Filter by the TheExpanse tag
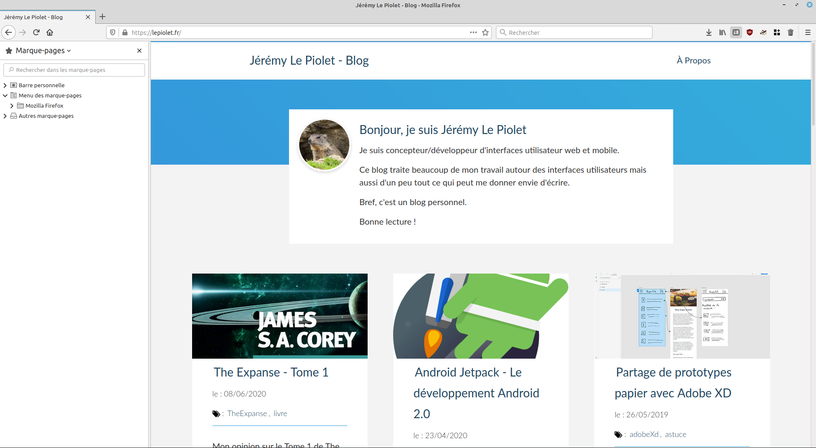816x448 pixels. click(x=247, y=414)
